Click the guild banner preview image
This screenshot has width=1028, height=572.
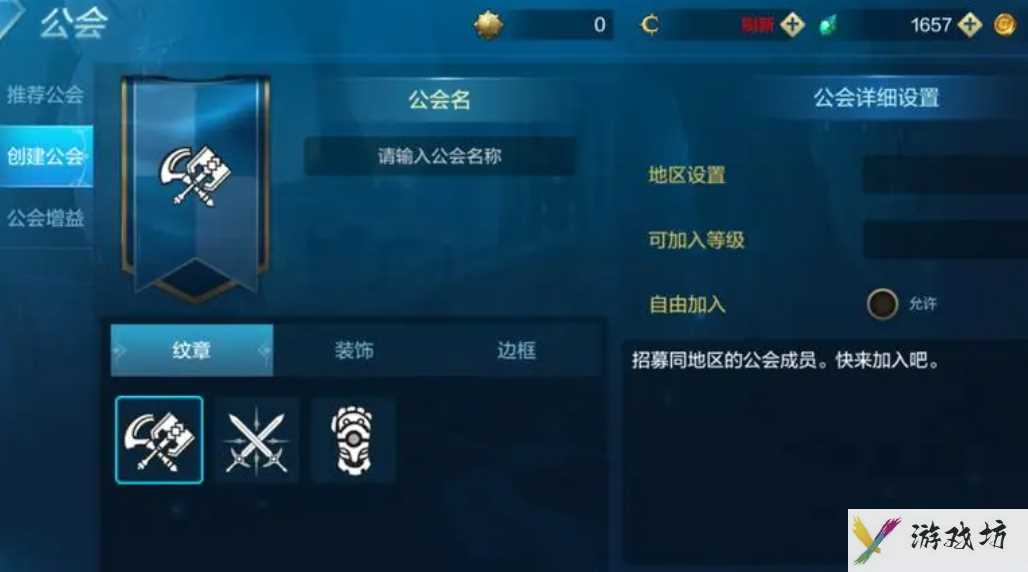coord(195,188)
